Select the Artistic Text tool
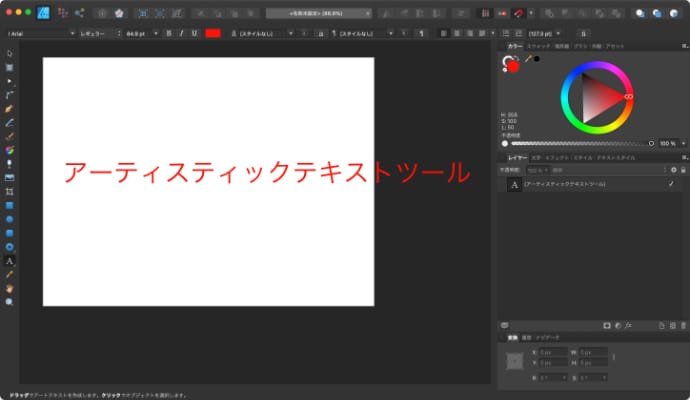This screenshot has height=400, width=690. coord(9,259)
